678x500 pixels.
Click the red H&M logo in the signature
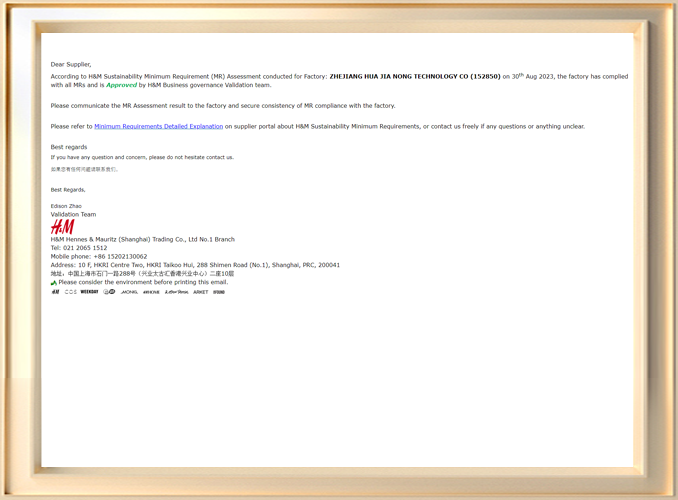tap(62, 227)
